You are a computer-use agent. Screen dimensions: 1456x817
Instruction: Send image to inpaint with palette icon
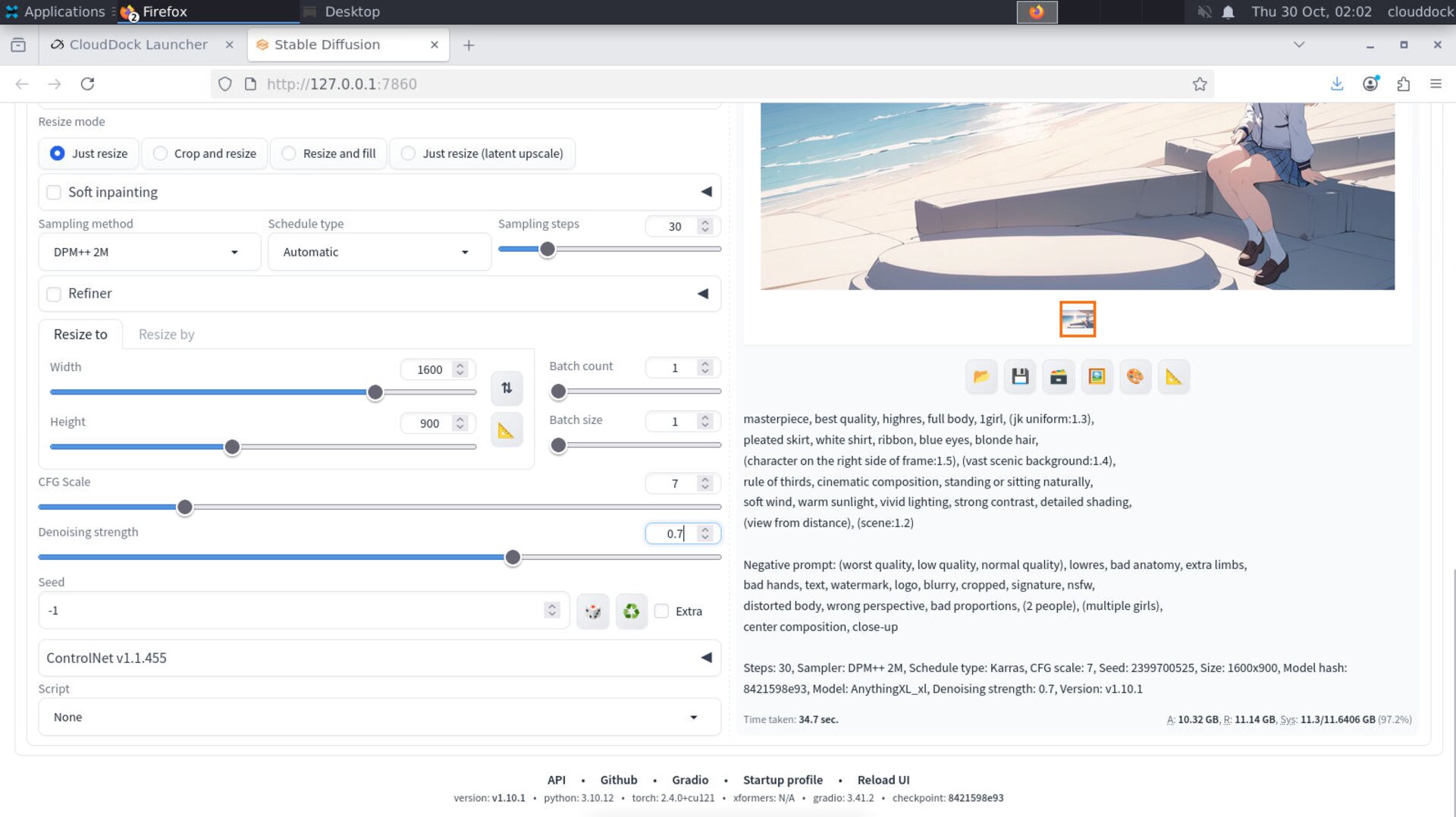[x=1134, y=377]
